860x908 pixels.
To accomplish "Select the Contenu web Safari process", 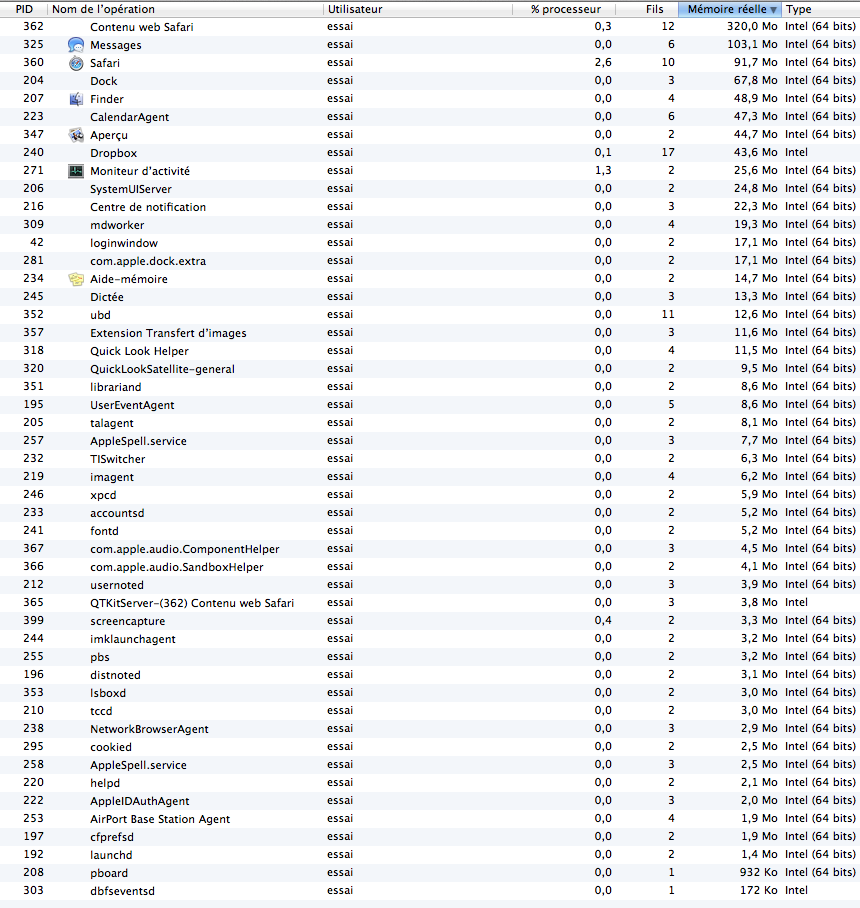I will click(x=430, y=27).
